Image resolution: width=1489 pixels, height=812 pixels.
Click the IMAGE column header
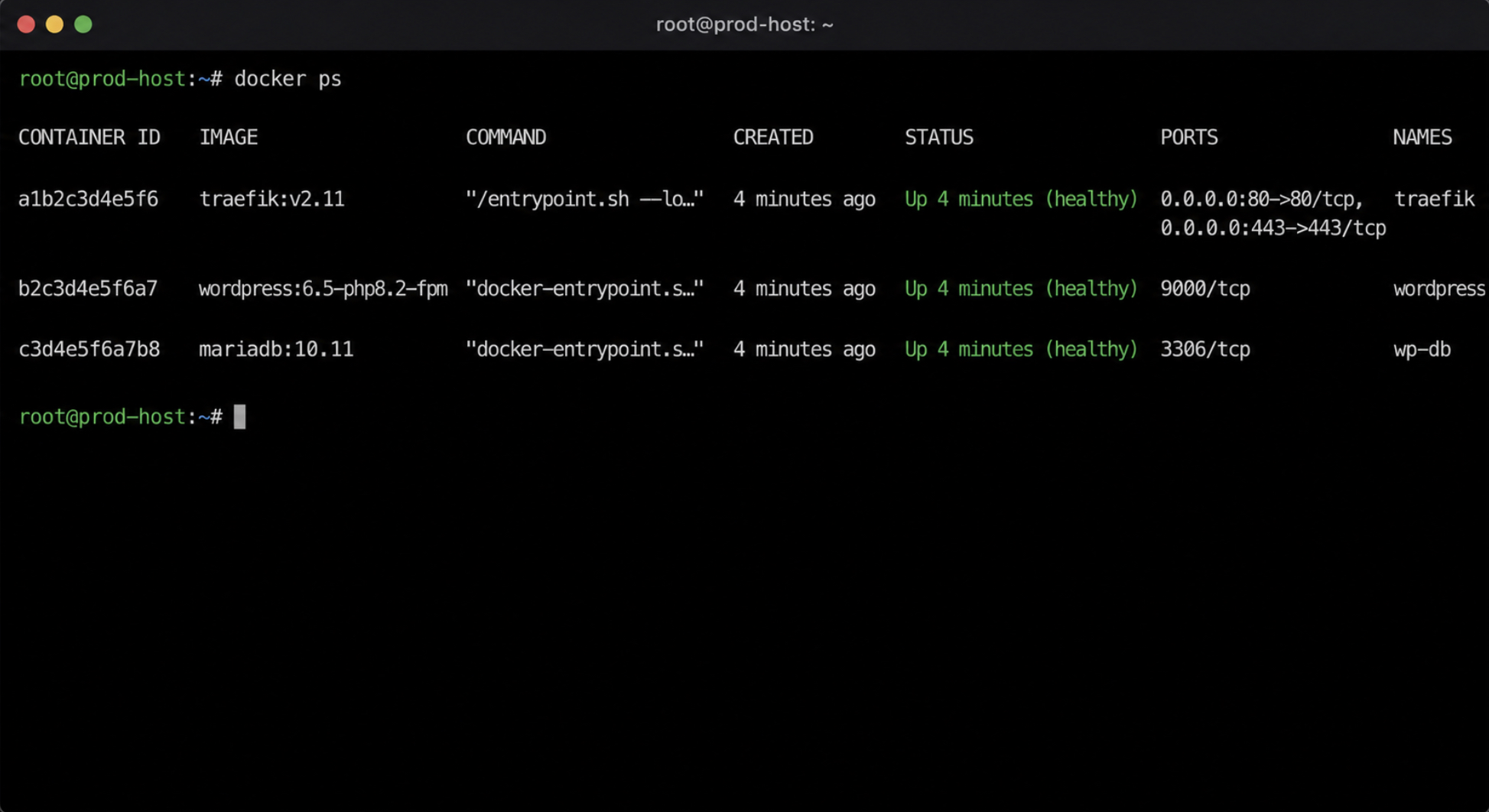(x=228, y=138)
